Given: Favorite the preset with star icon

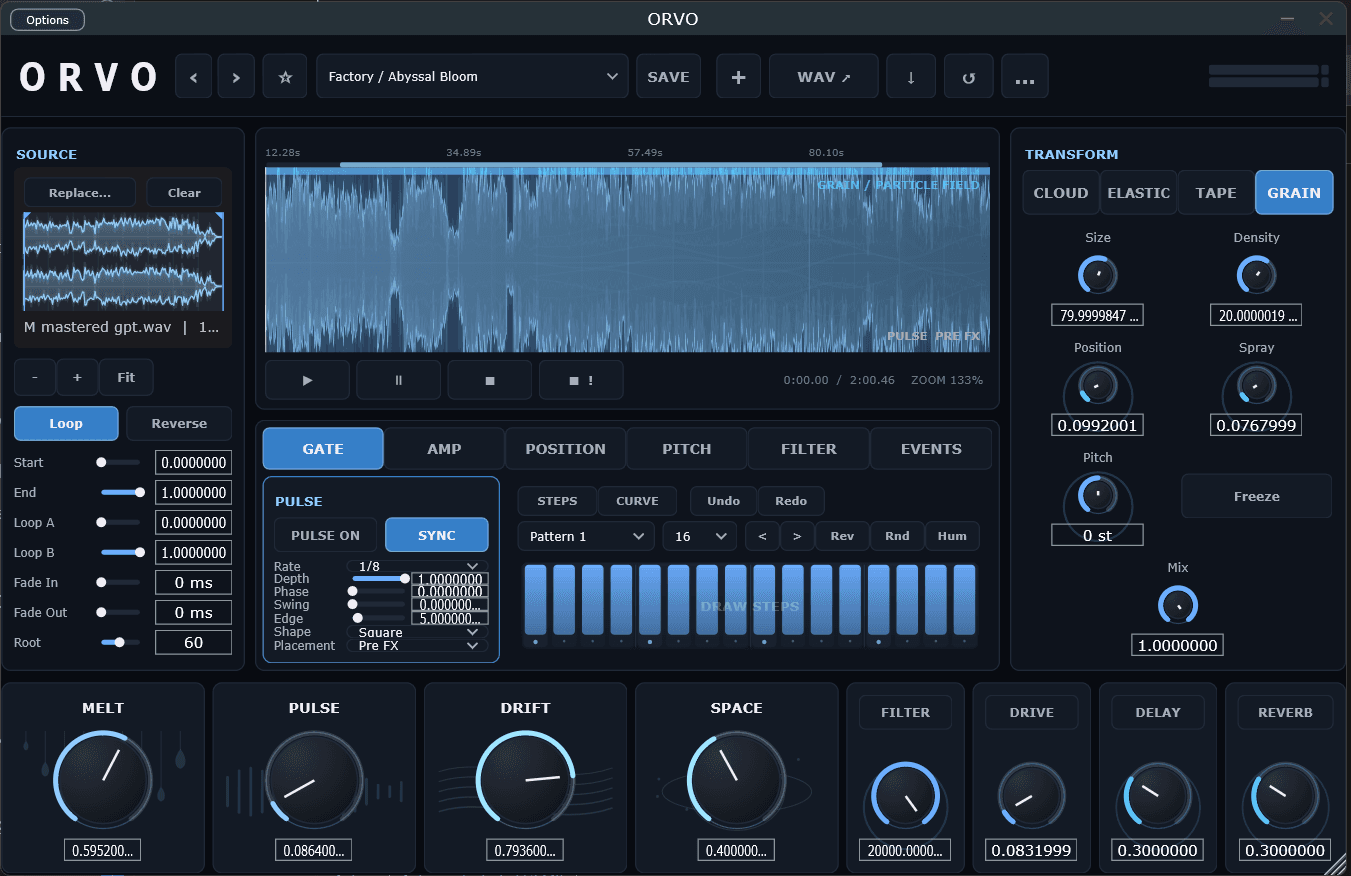Looking at the screenshot, I should coord(285,77).
